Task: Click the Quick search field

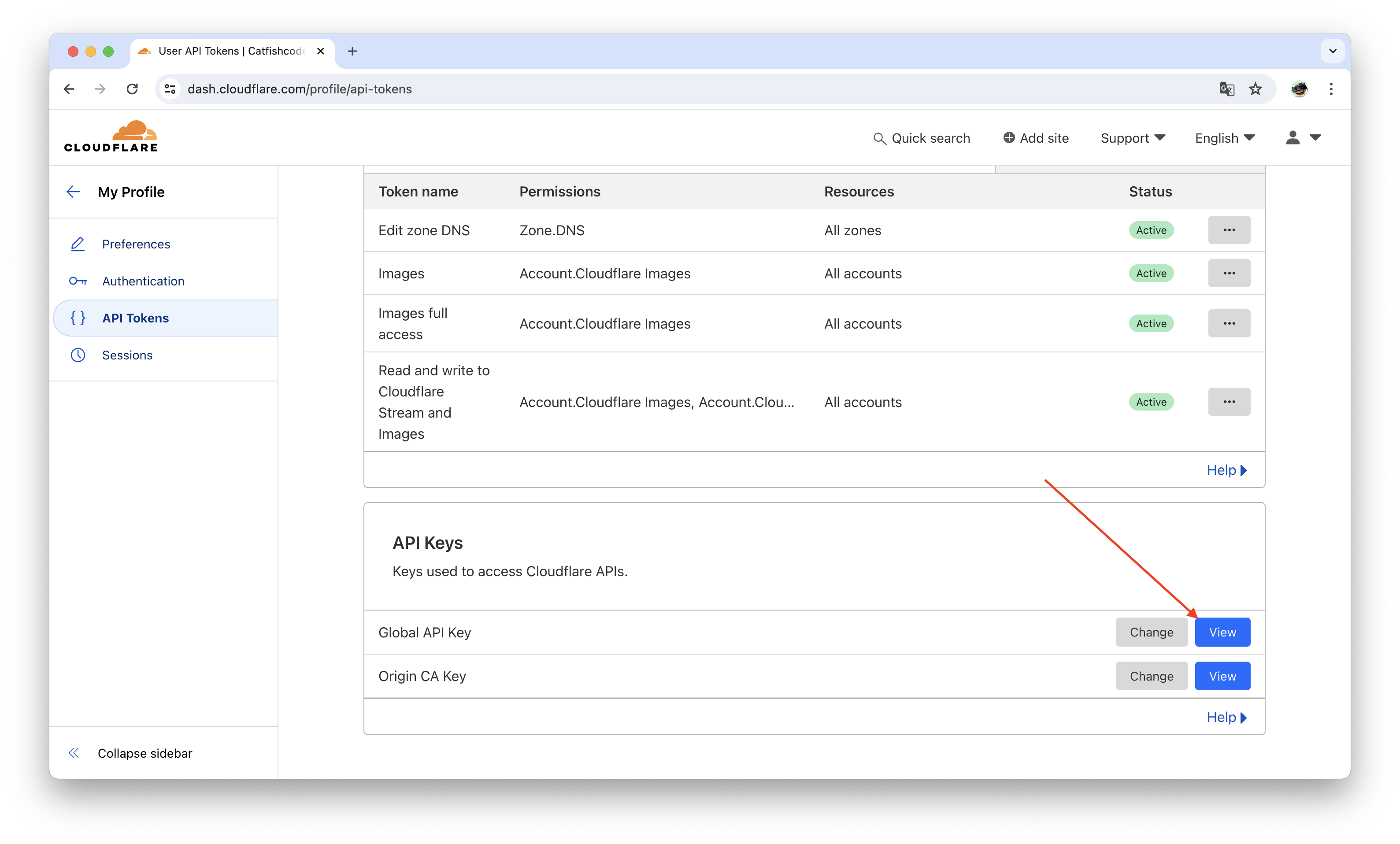Action: (x=922, y=138)
